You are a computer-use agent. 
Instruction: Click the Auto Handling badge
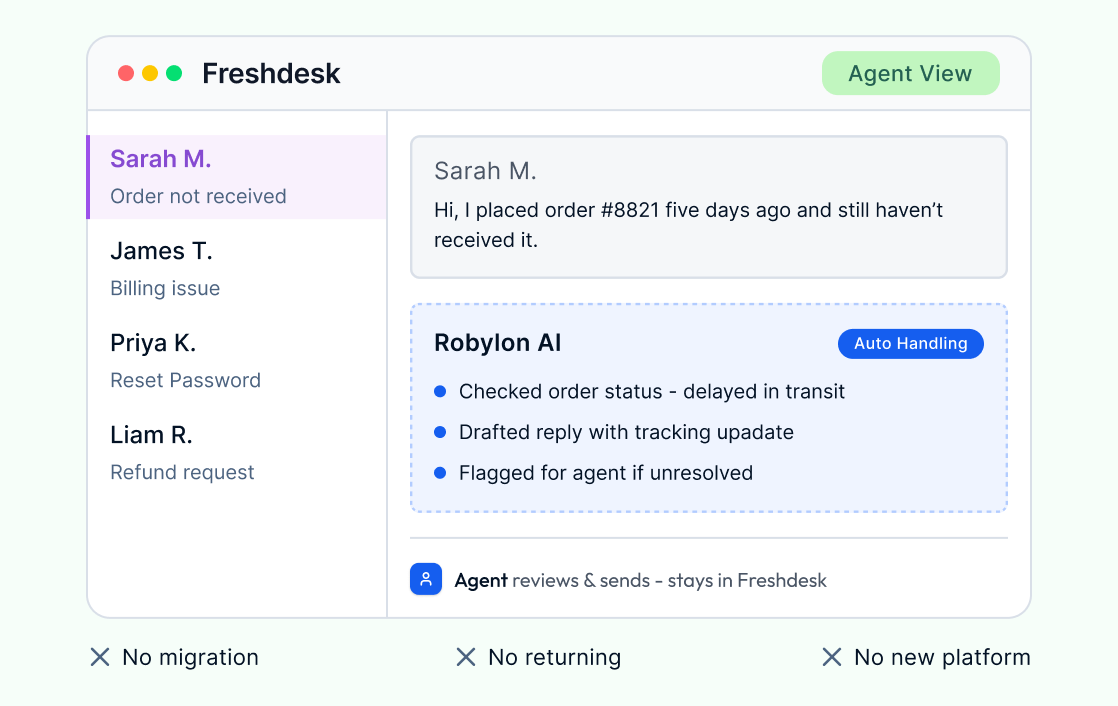pyautogui.click(x=911, y=344)
